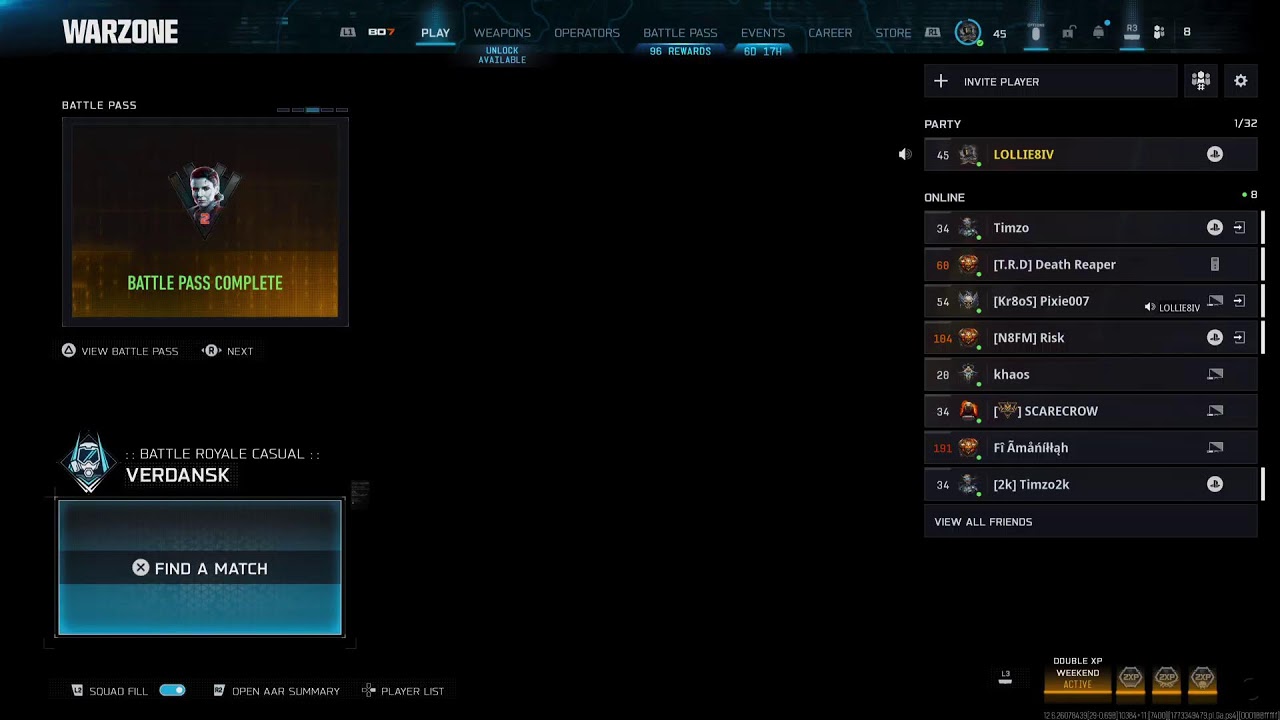Open the social friends icon showing 8
The height and width of the screenshot is (720, 1280).
1160,32
